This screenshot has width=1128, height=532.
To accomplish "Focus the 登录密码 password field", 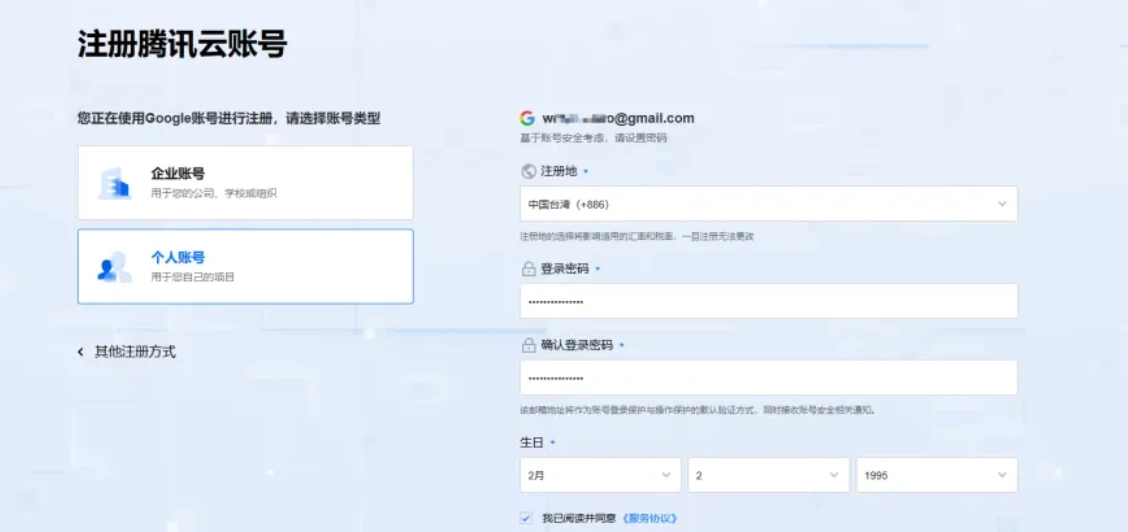I will click(x=768, y=301).
